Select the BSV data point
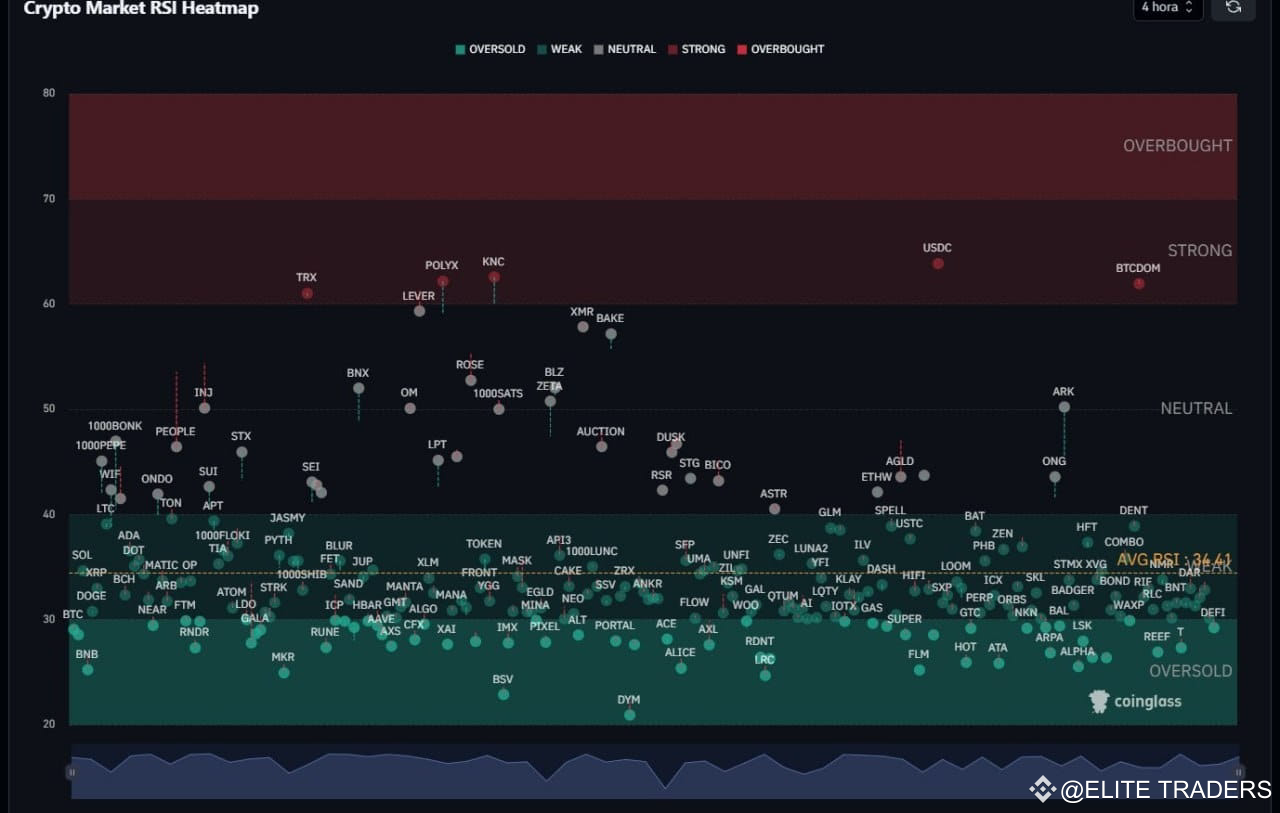 pos(503,694)
